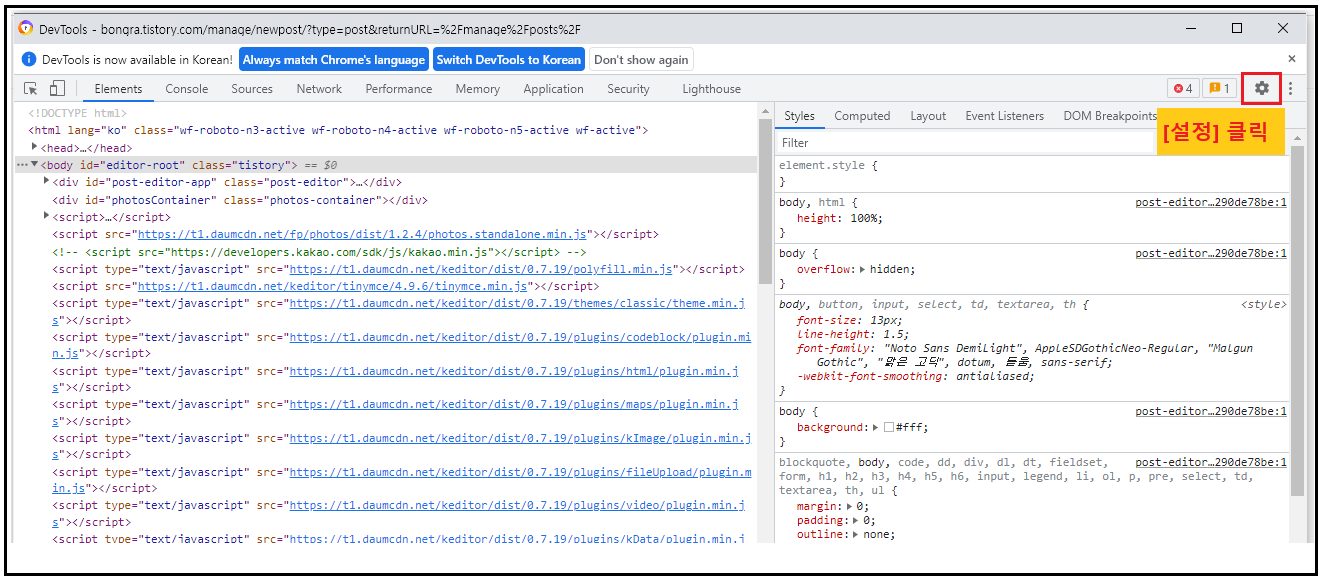Expand the head element node
The width and height of the screenshot is (1322, 580).
coord(35,147)
